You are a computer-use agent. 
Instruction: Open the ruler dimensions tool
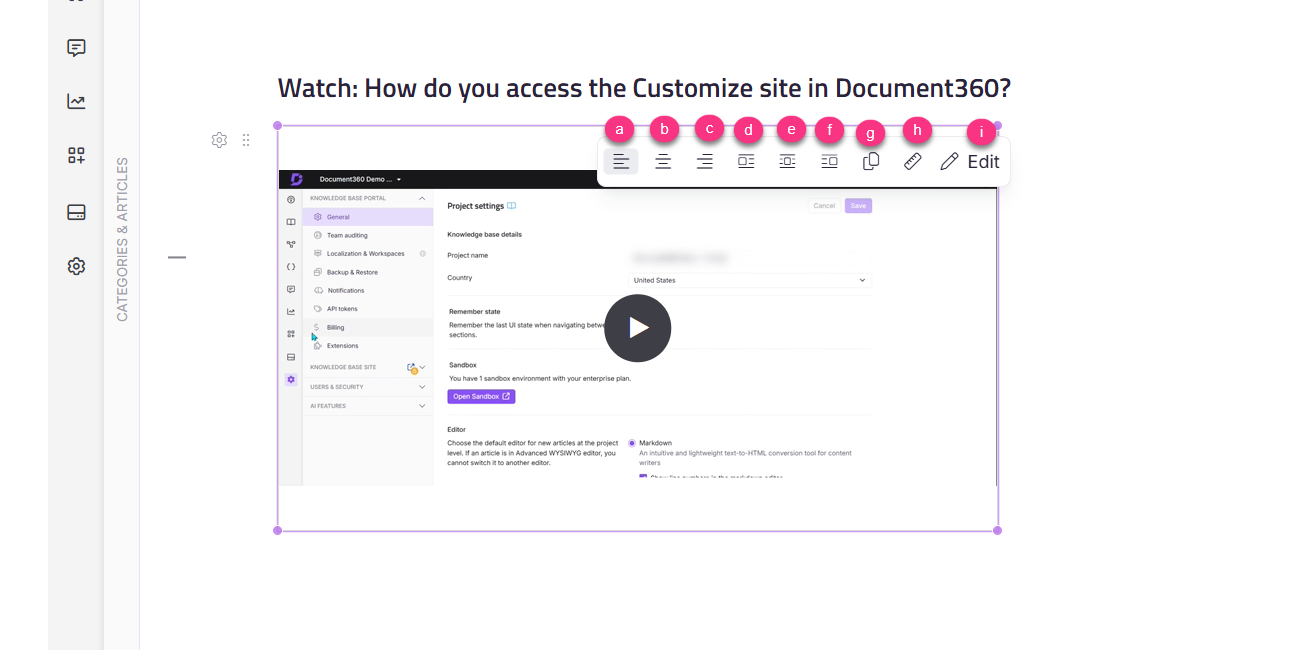click(x=912, y=162)
